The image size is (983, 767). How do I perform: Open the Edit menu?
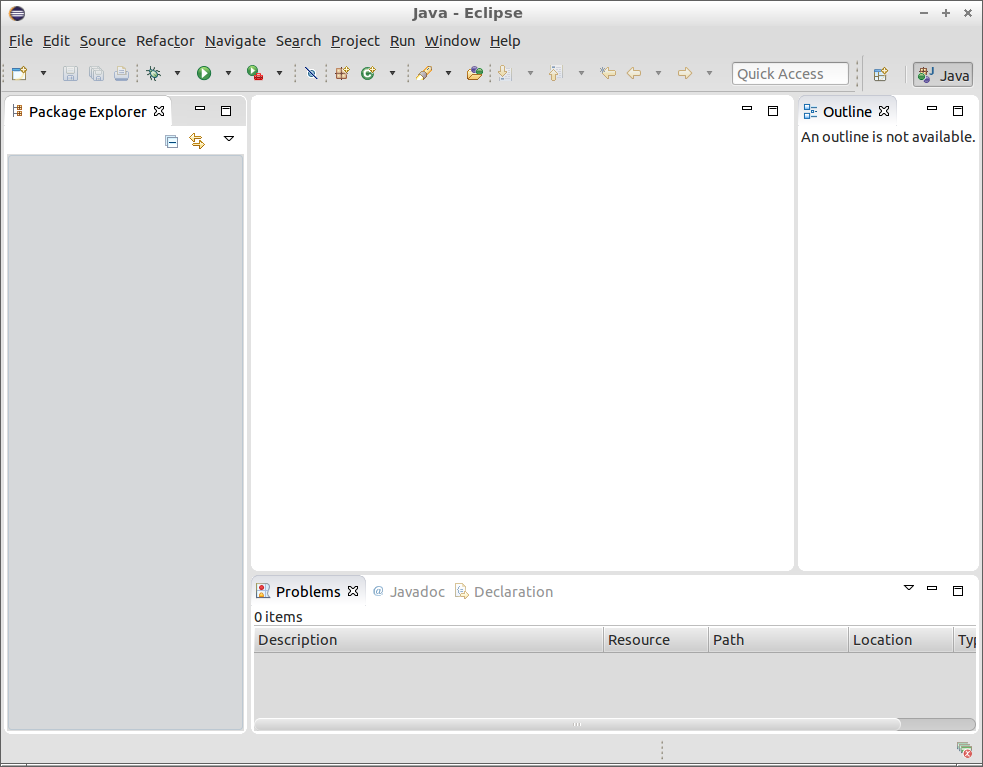(x=56, y=41)
